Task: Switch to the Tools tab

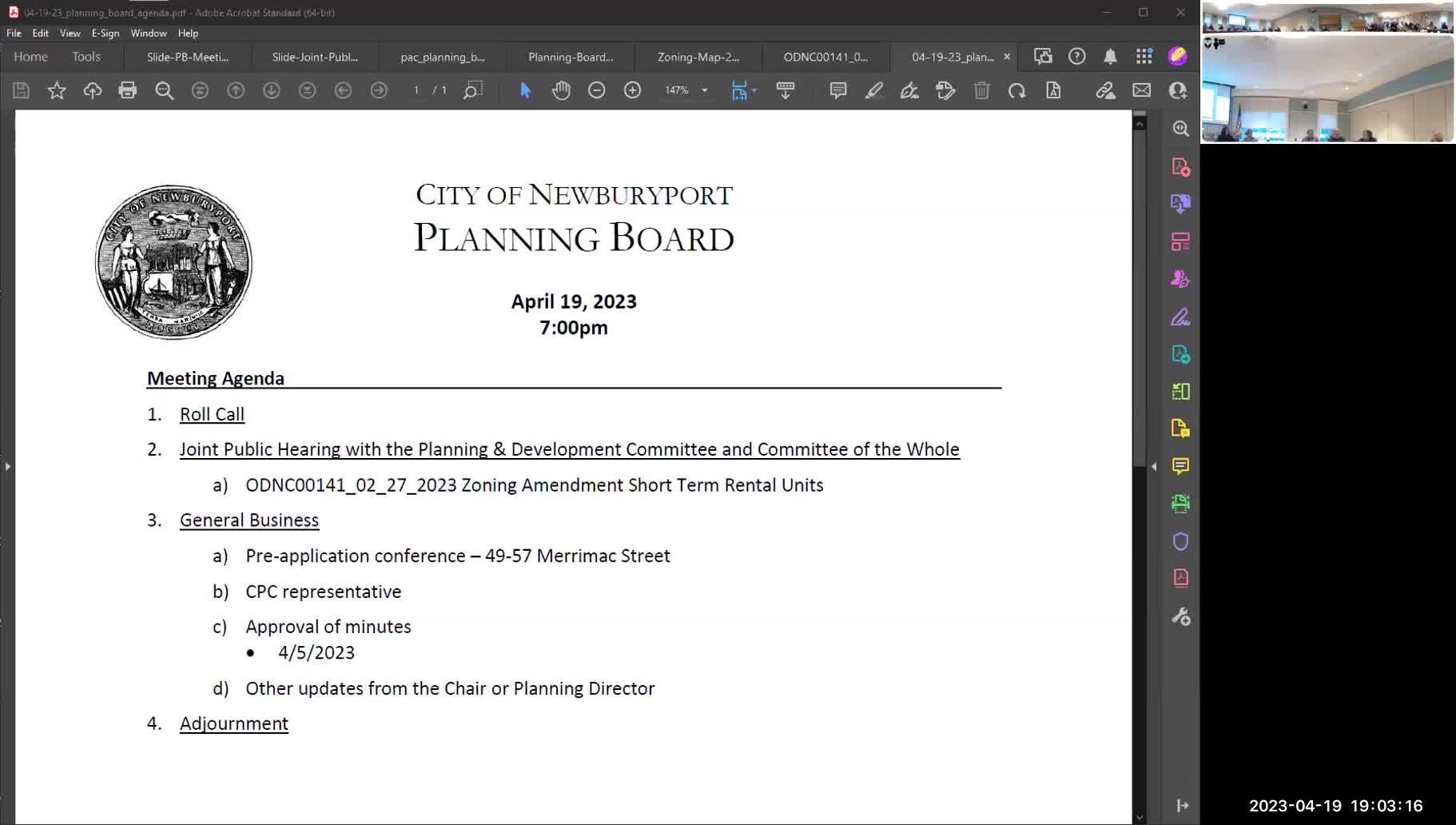Action: point(86,57)
